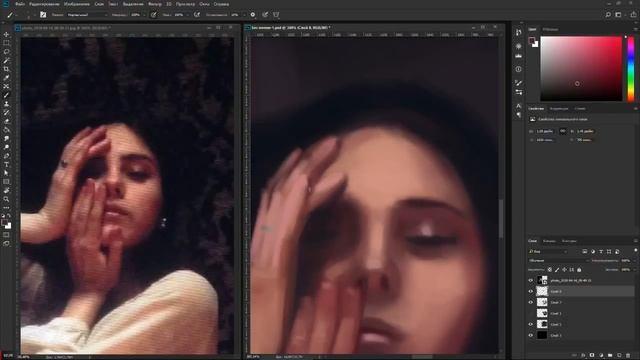This screenshot has width=640, height=360.
Task: Select the Smudge/Blur tool
Action: 6,138
